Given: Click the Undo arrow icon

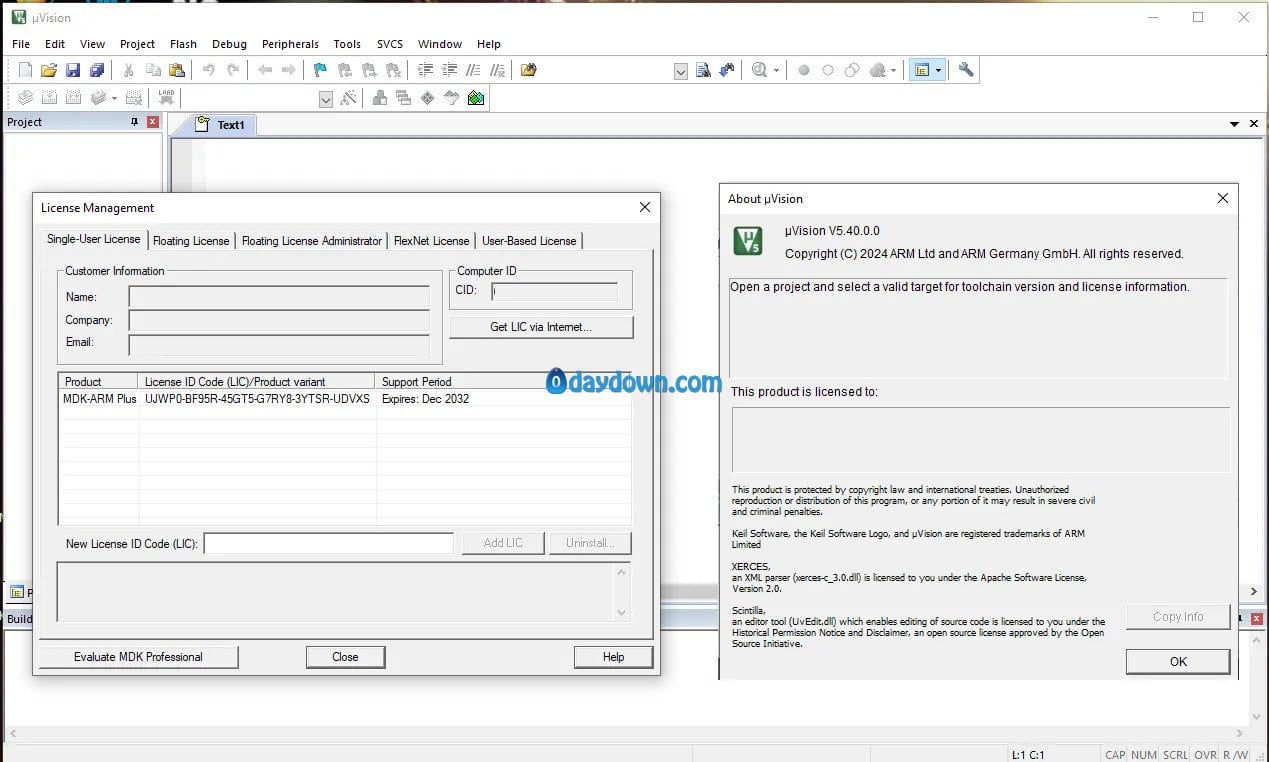Looking at the screenshot, I should click(209, 70).
